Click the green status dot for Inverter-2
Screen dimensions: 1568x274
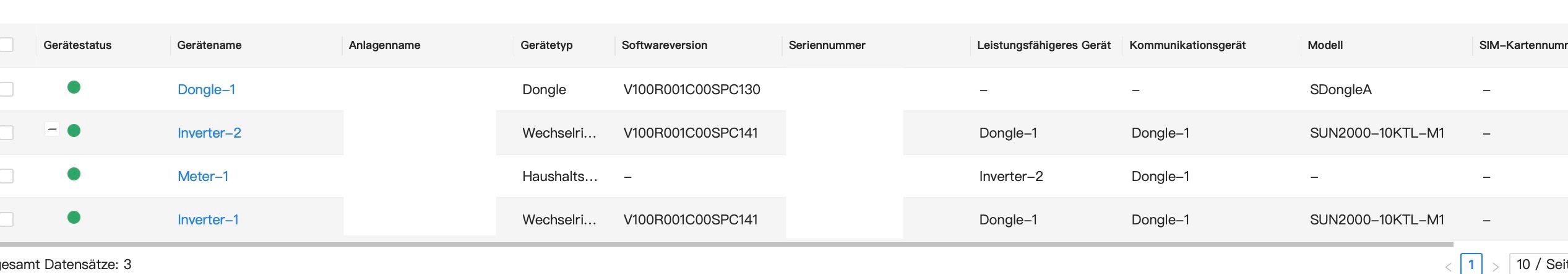point(74,131)
